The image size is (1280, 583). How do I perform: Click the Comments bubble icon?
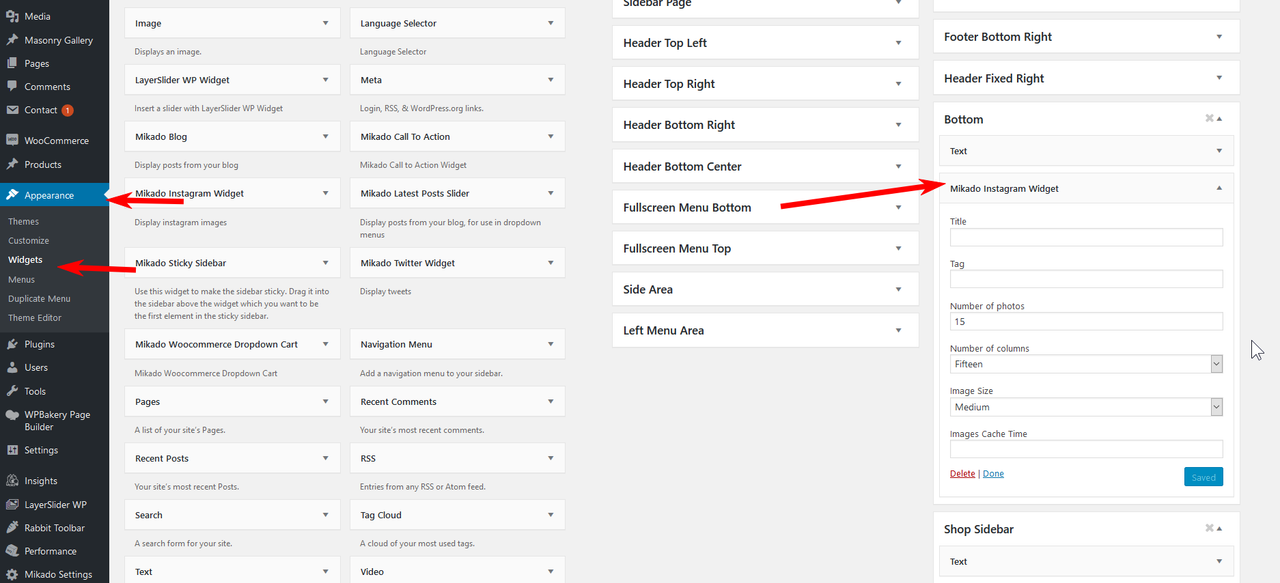click(x=12, y=87)
